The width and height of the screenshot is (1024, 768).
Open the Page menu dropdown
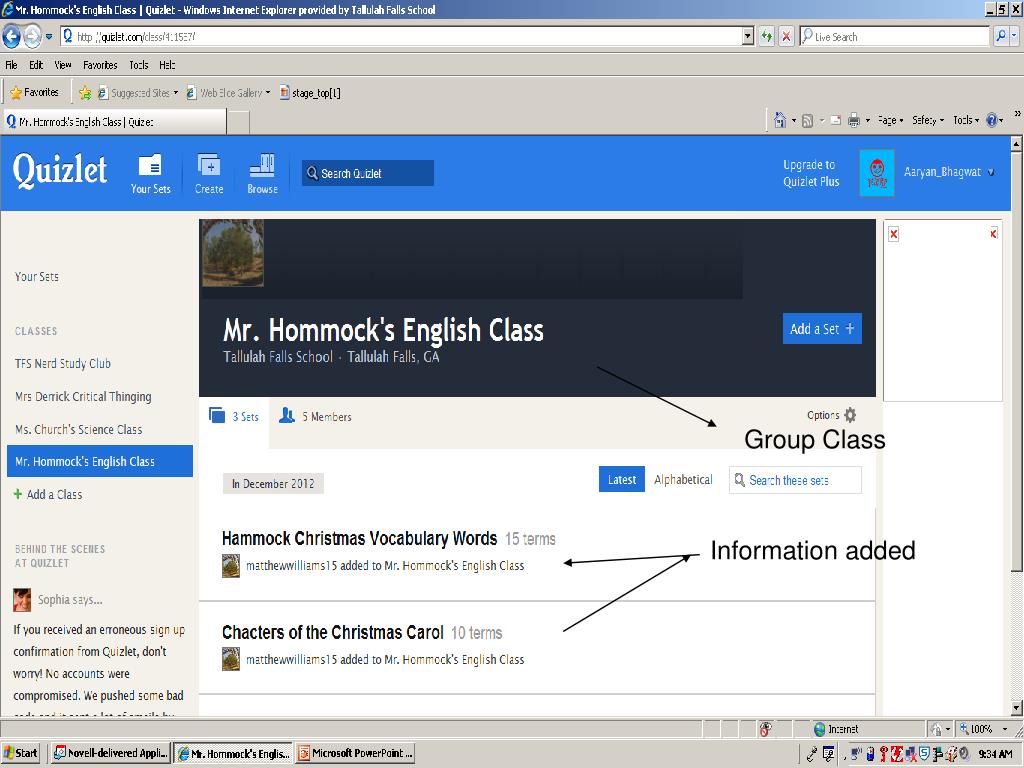pos(890,120)
